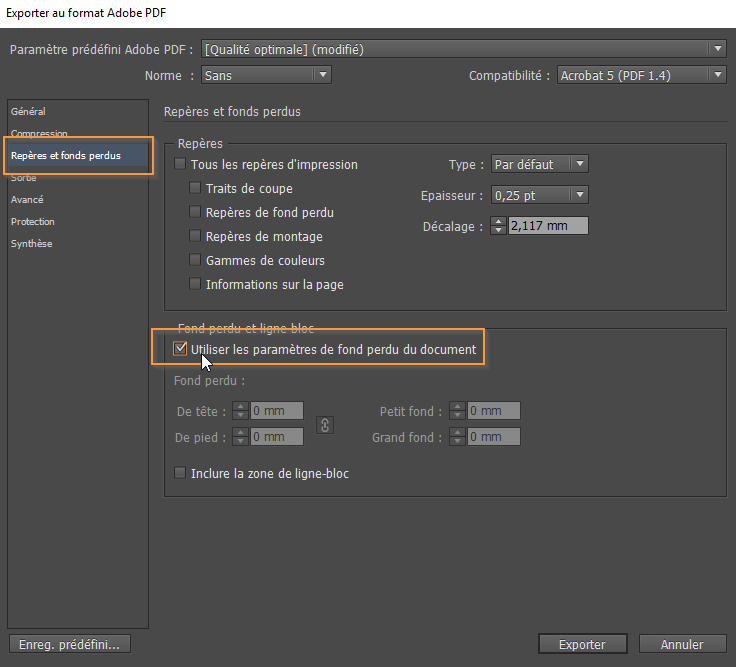Click Enreg. prédéfini... button
The height and width of the screenshot is (667, 736).
tap(69, 644)
